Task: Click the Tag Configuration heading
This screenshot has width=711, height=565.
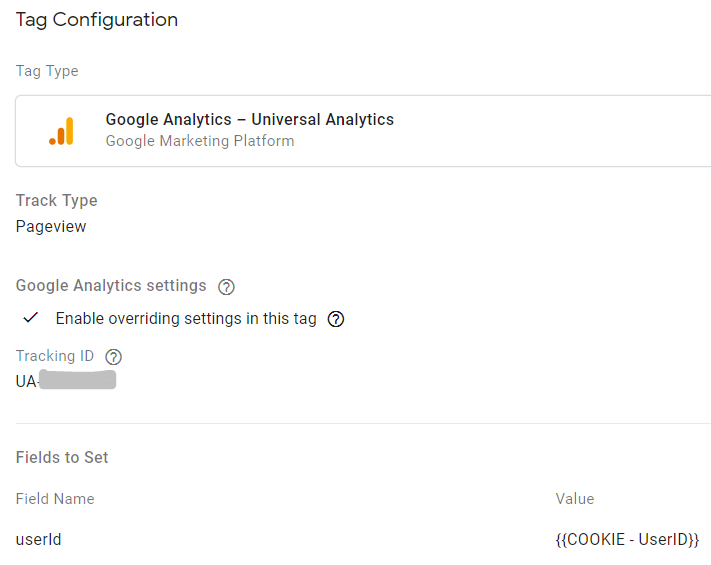Action: pyautogui.click(x=97, y=20)
